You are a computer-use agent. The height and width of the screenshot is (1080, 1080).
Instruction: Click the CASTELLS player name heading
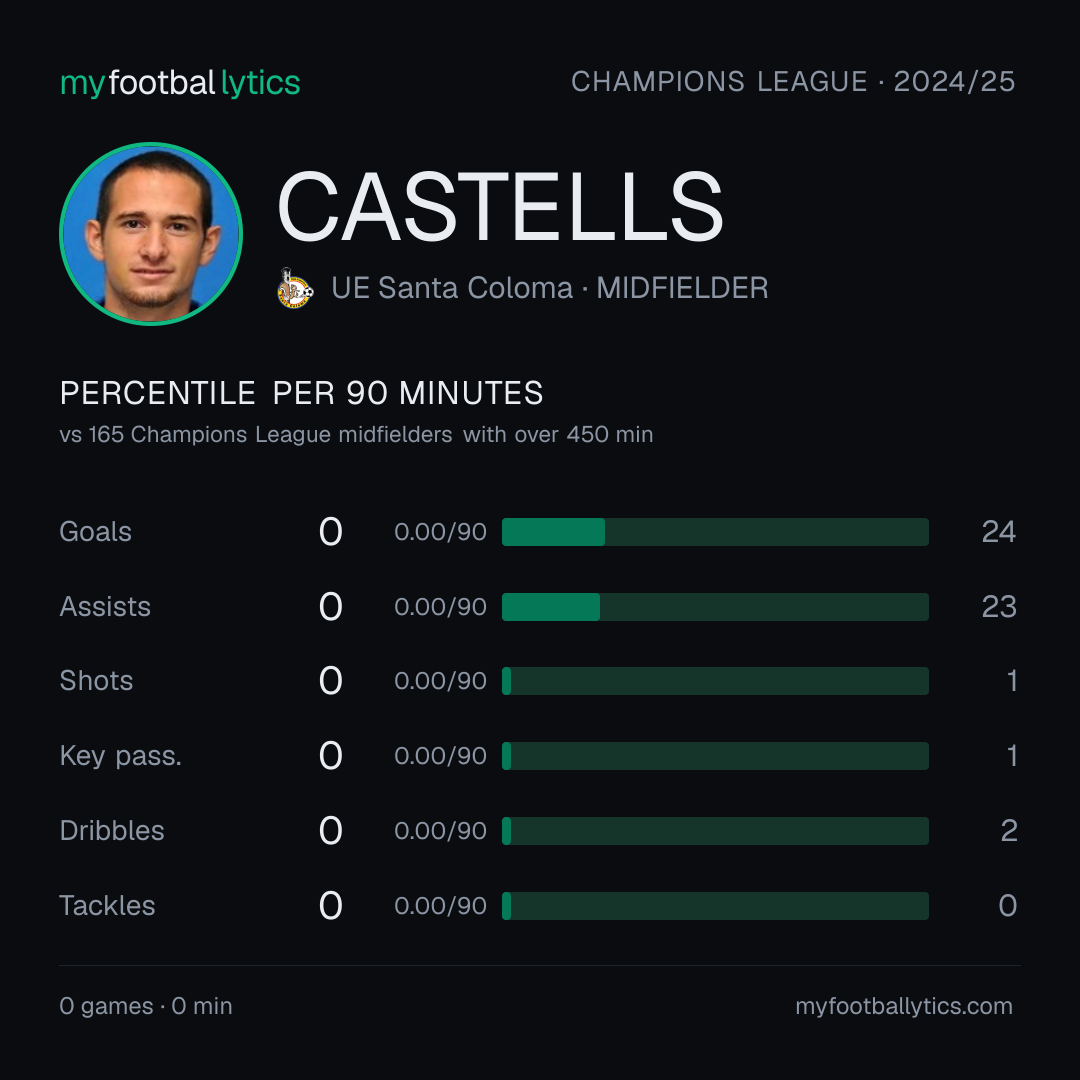[500, 207]
